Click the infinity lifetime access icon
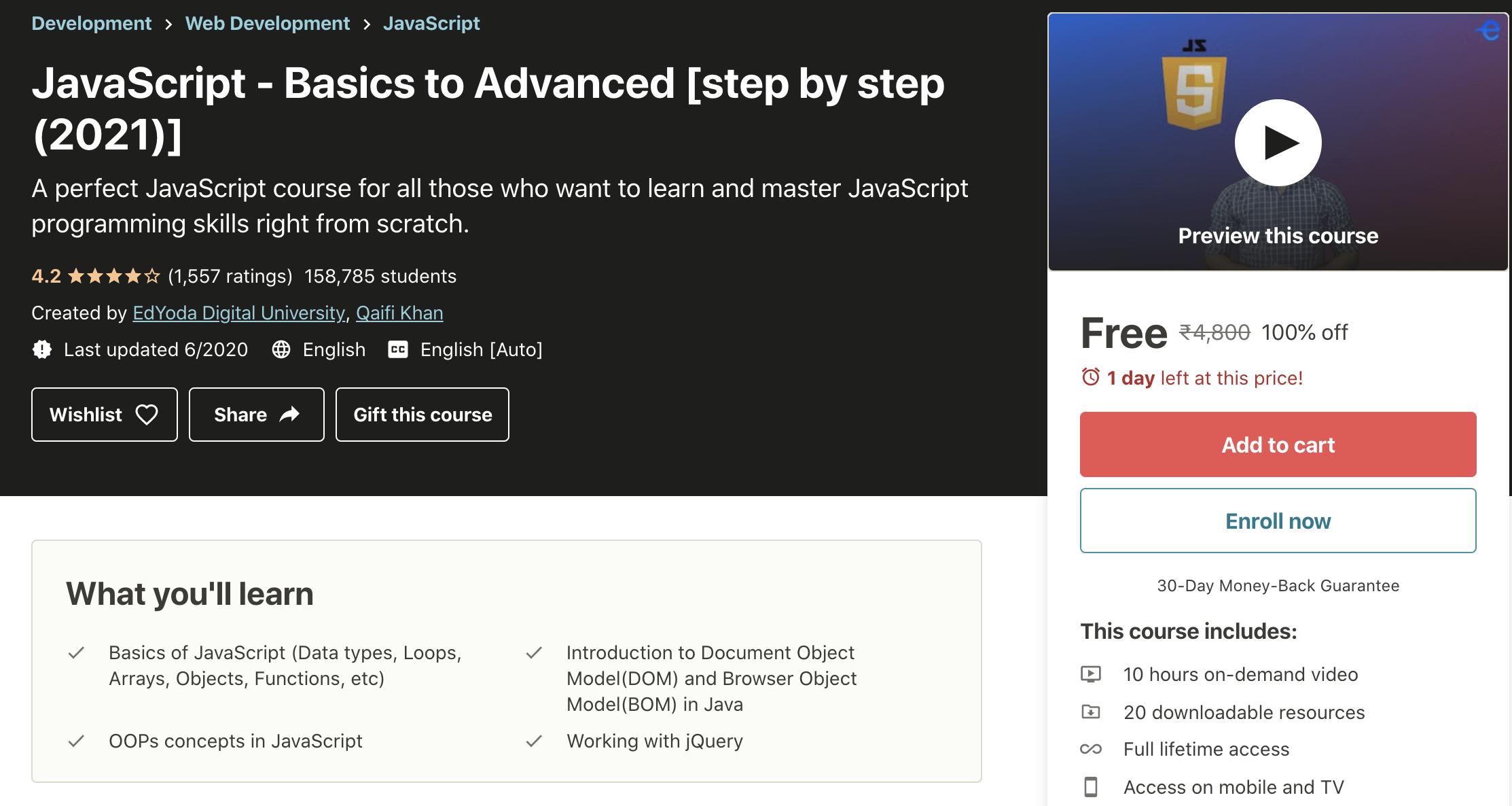This screenshot has height=806, width=1512. [1090, 749]
